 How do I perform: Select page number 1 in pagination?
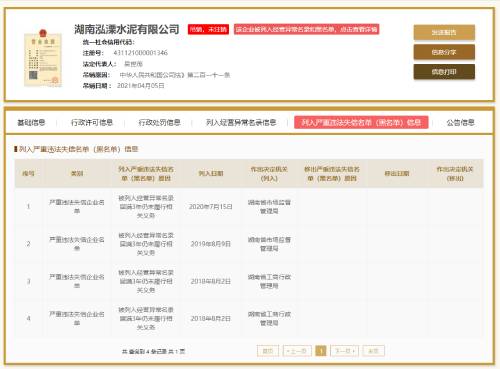click(321, 351)
